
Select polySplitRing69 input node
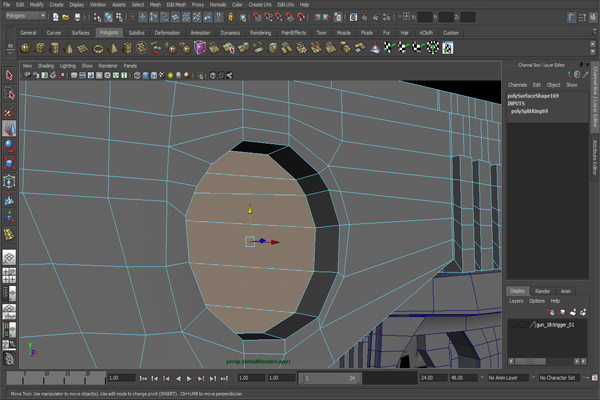(529, 111)
